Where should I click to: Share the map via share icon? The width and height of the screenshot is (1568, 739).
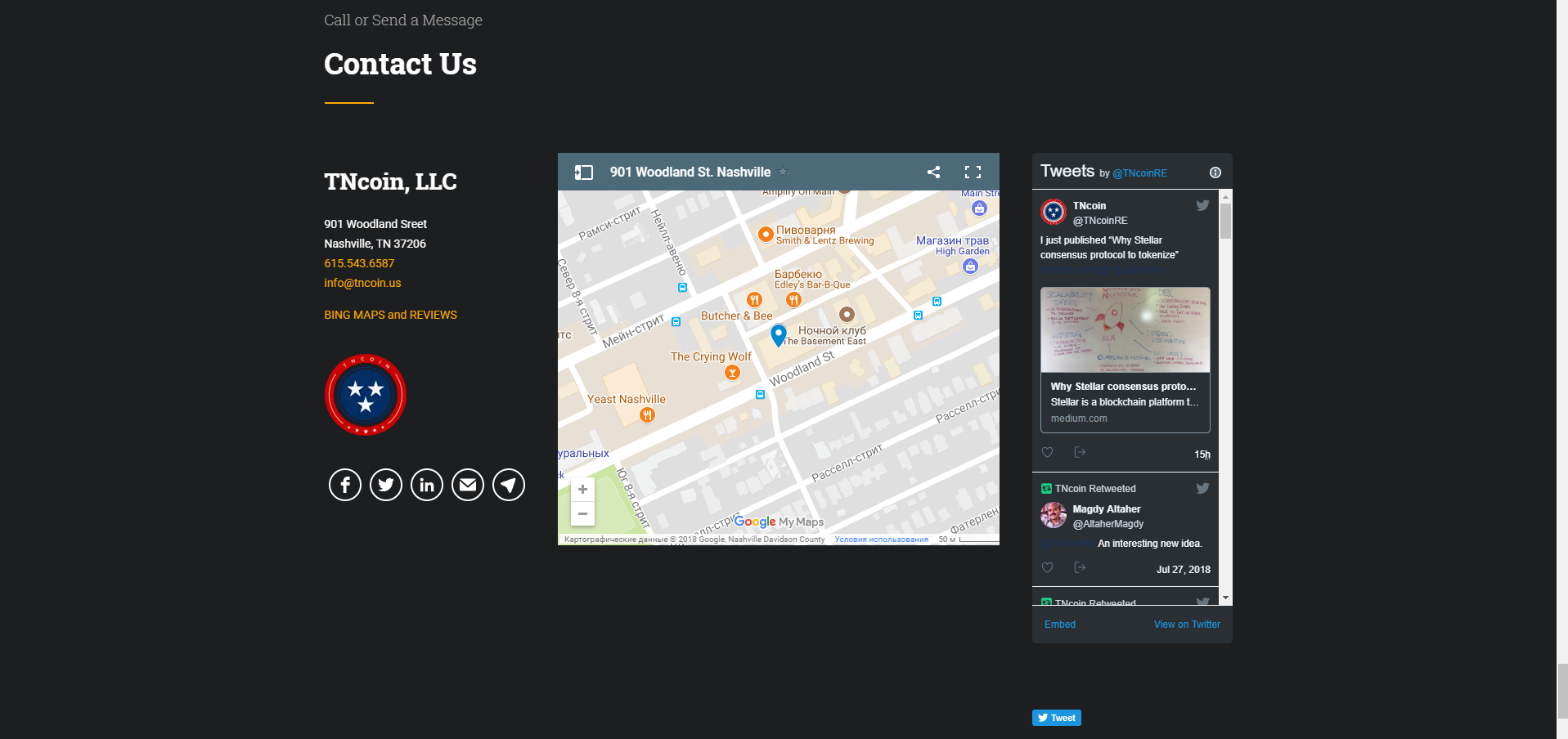click(x=933, y=172)
